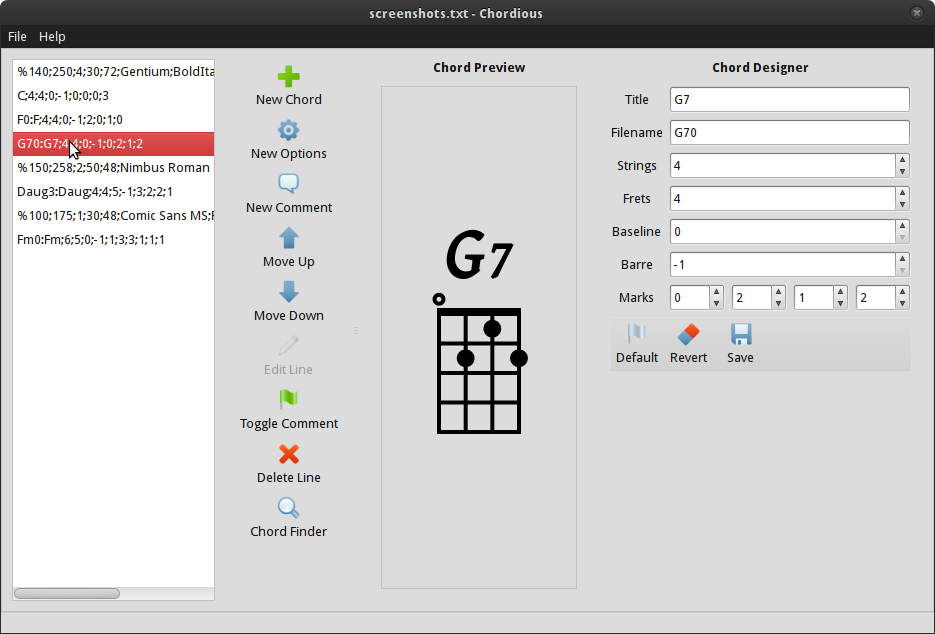Add a New Comment with speech bubble icon

coord(288,185)
